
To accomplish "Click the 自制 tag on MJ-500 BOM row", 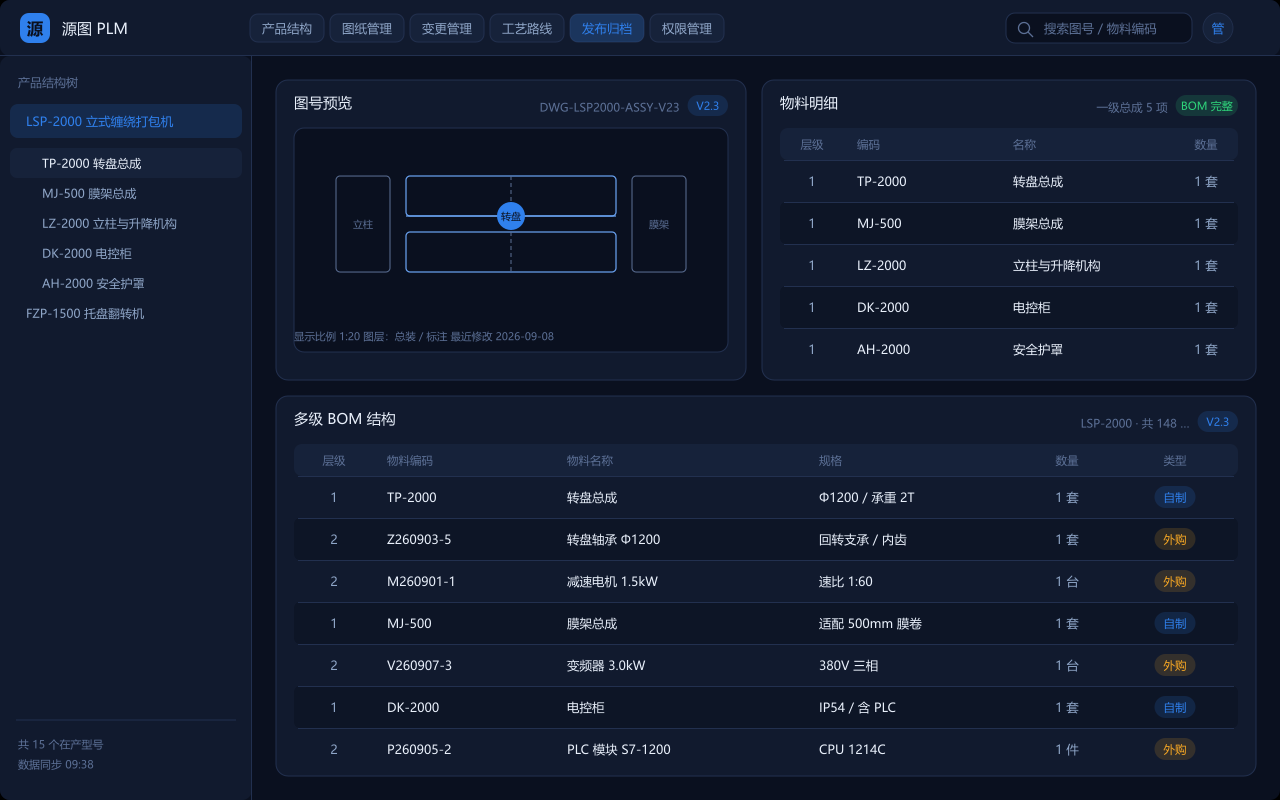I will click(1175, 623).
